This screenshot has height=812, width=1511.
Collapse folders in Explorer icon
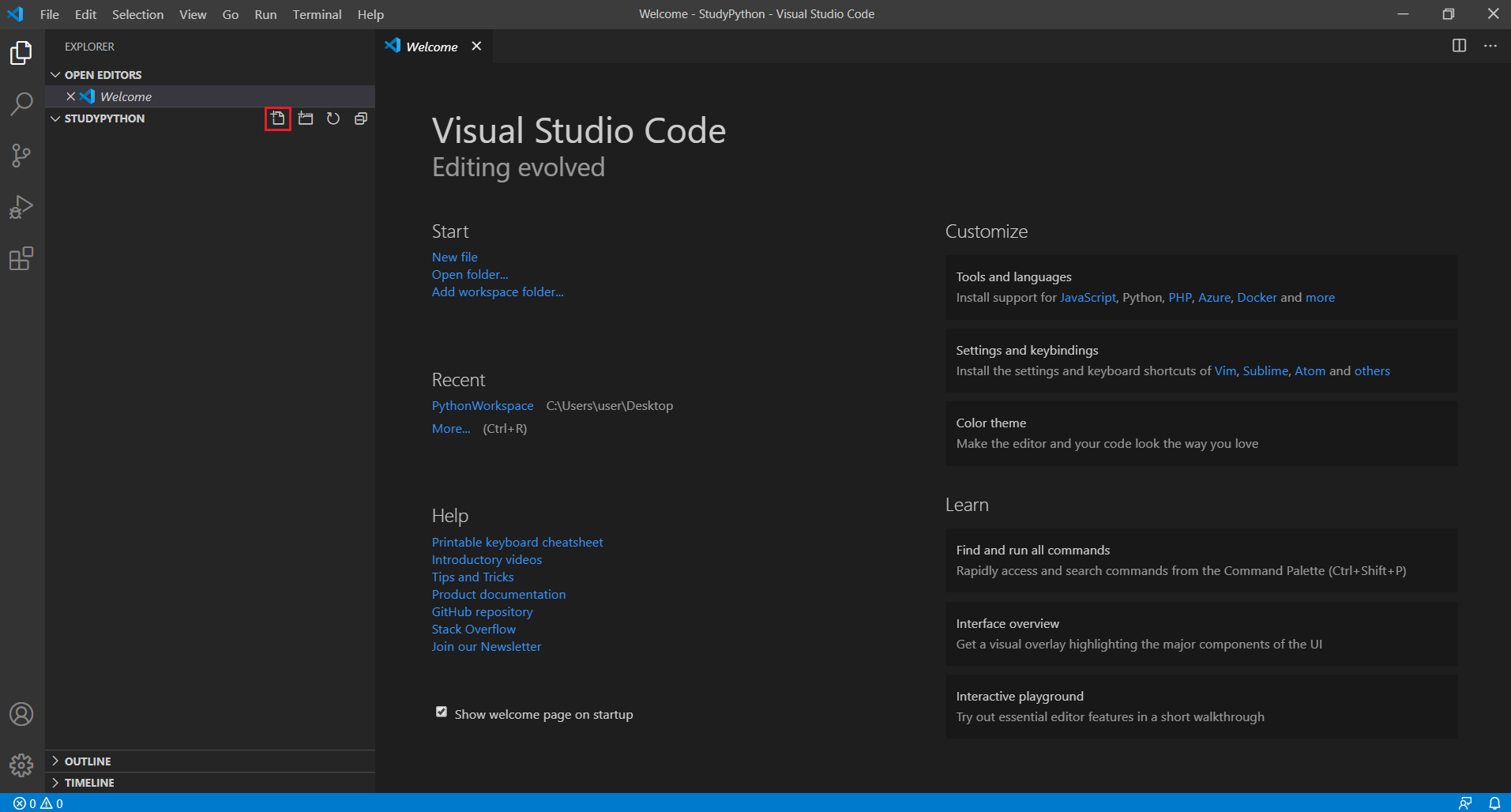[361, 118]
